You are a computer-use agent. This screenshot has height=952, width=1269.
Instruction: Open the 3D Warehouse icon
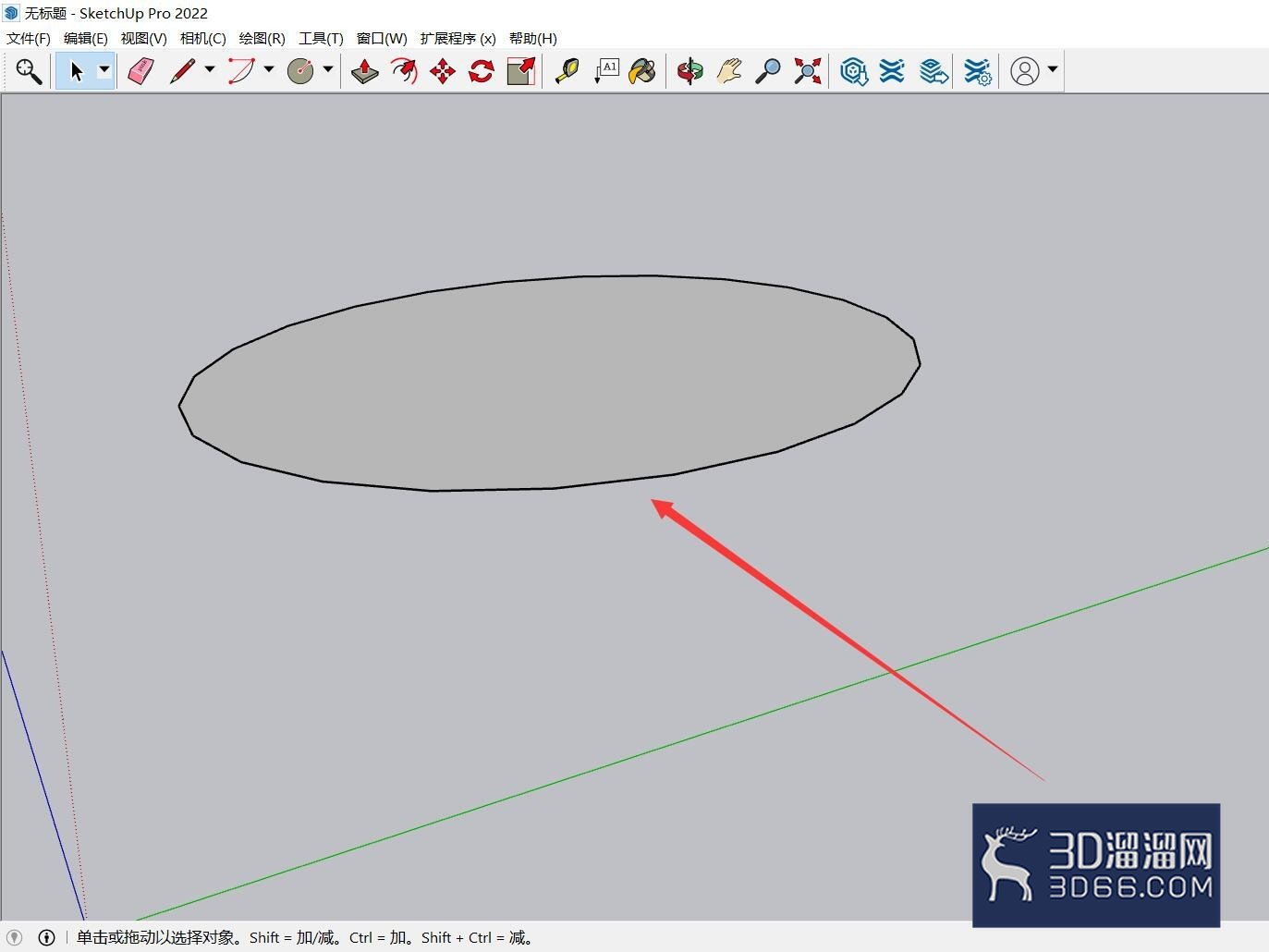pos(854,71)
